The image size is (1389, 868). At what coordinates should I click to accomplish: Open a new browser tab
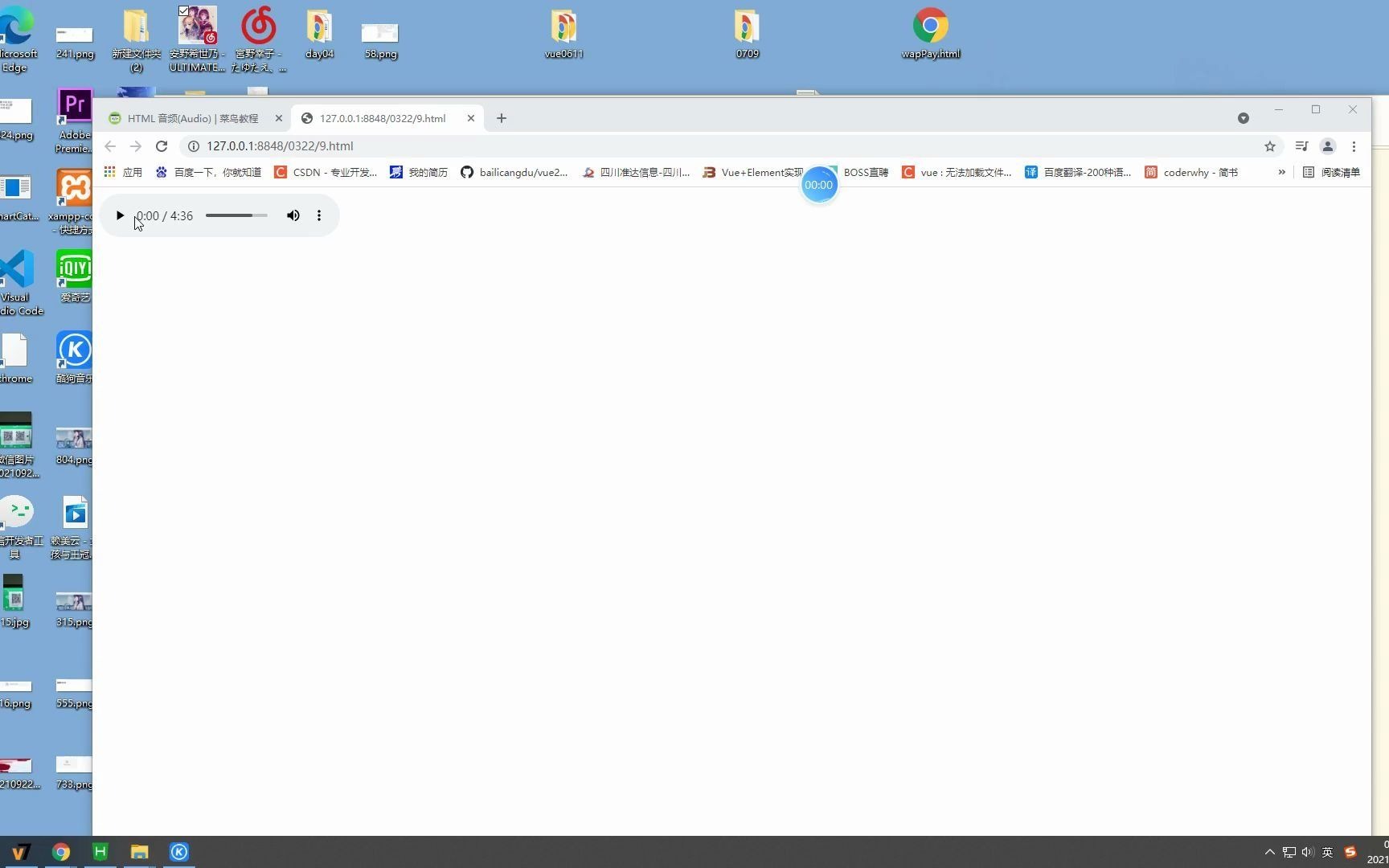click(502, 118)
